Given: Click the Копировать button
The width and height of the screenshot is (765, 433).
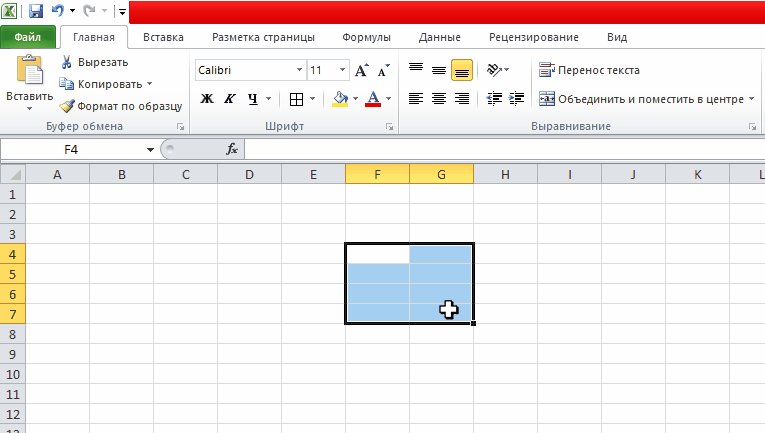Looking at the screenshot, I should tap(101, 84).
